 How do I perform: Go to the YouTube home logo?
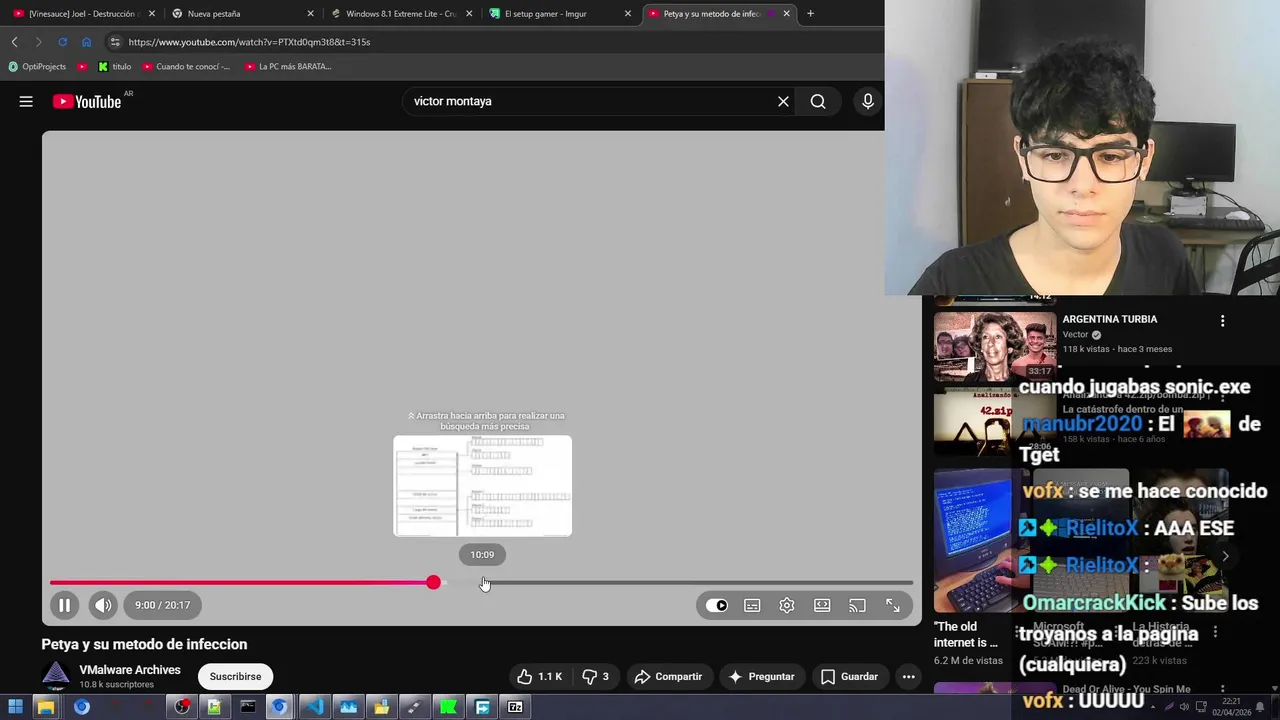tap(87, 101)
